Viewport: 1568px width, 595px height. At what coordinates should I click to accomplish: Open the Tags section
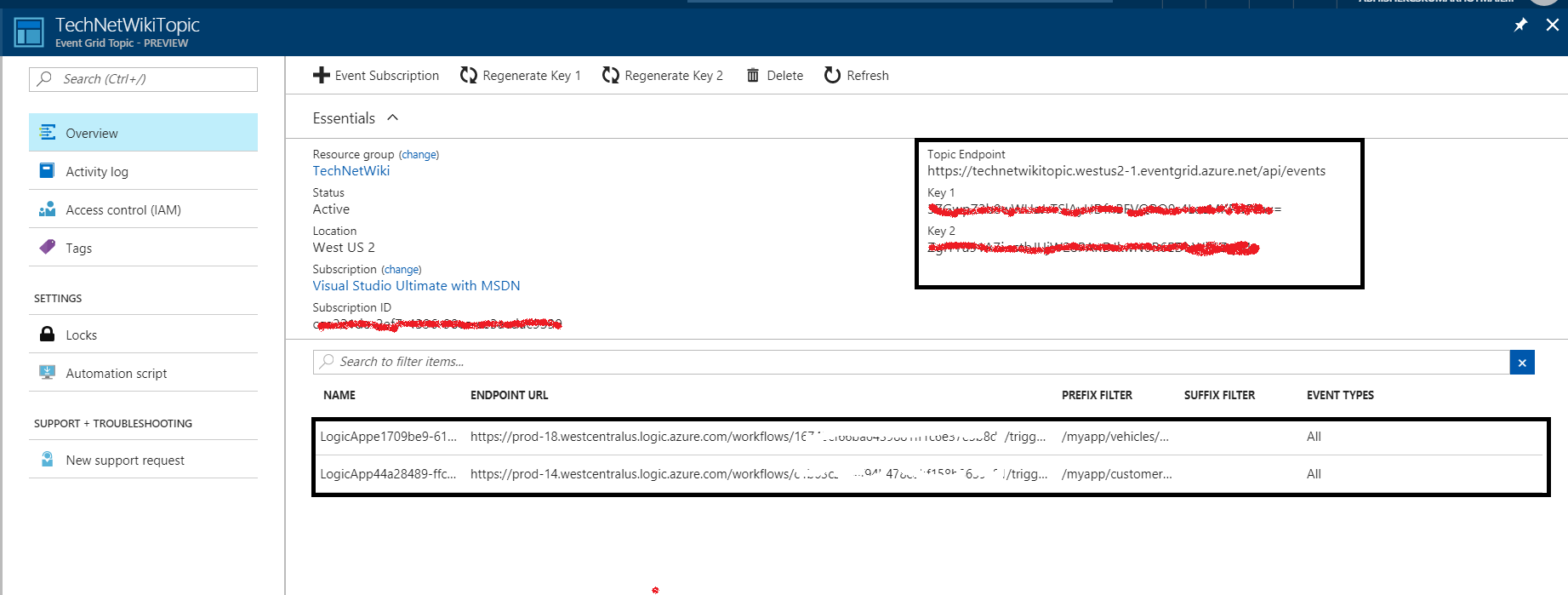click(143, 248)
